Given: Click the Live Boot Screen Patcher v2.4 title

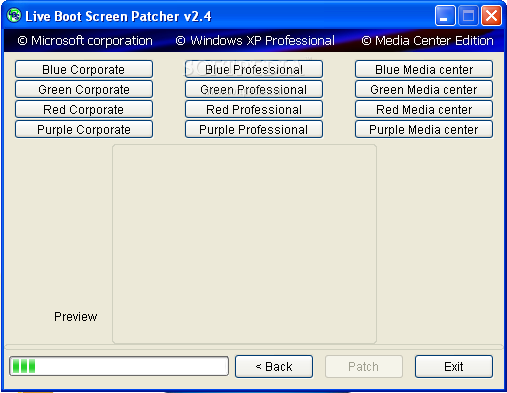Looking at the screenshot, I should (x=118, y=16).
